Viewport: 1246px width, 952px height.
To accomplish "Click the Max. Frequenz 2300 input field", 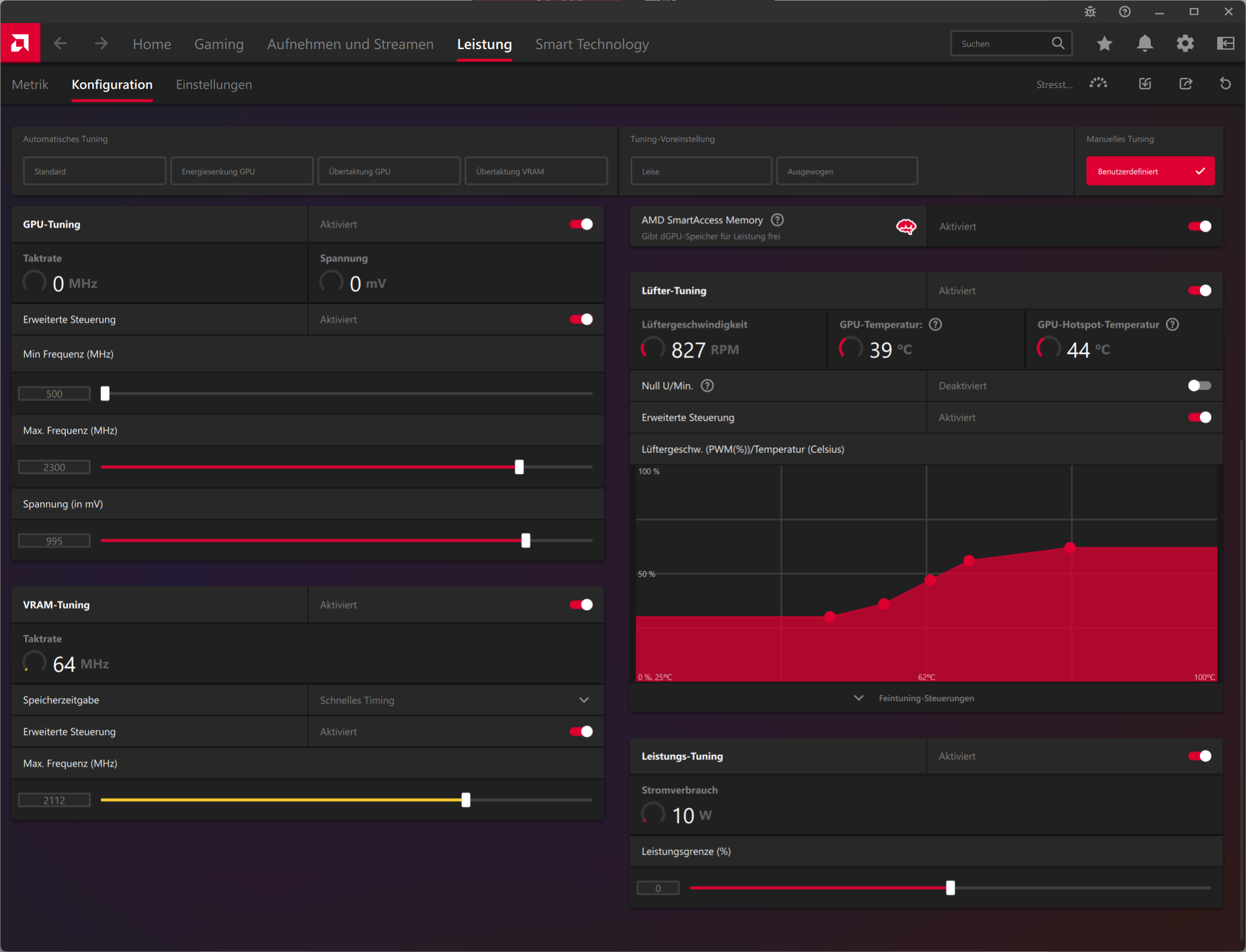I will point(54,467).
